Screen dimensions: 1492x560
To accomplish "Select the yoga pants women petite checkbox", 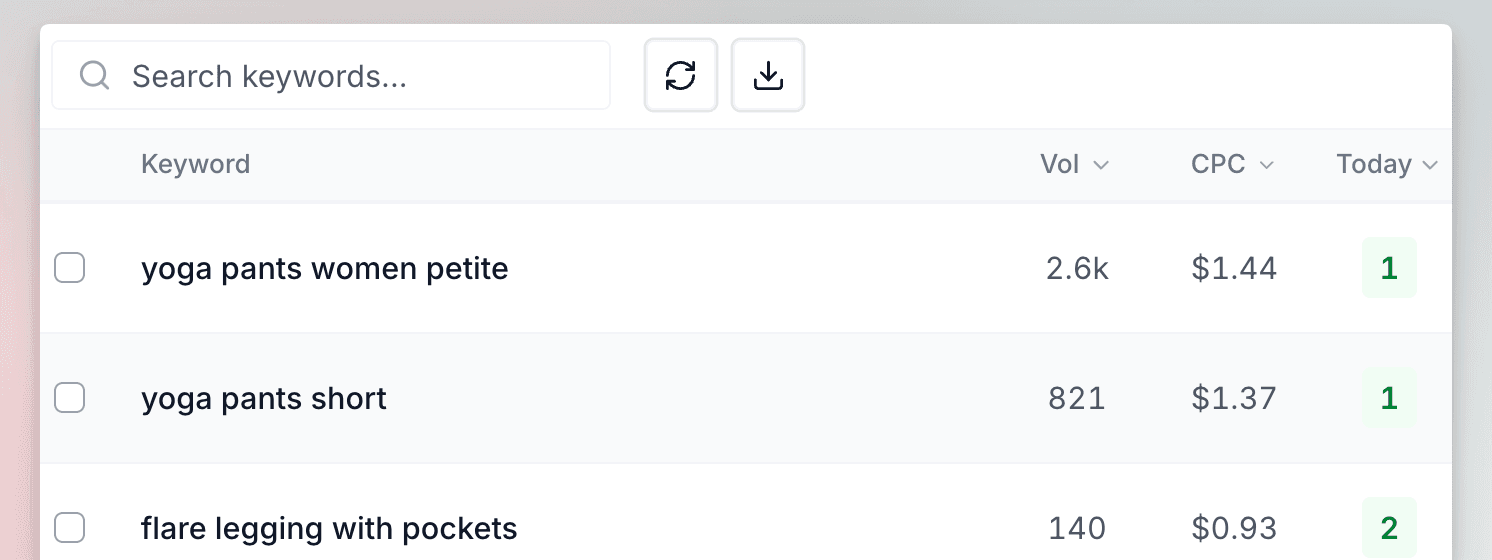I will [x=69, y=268].
